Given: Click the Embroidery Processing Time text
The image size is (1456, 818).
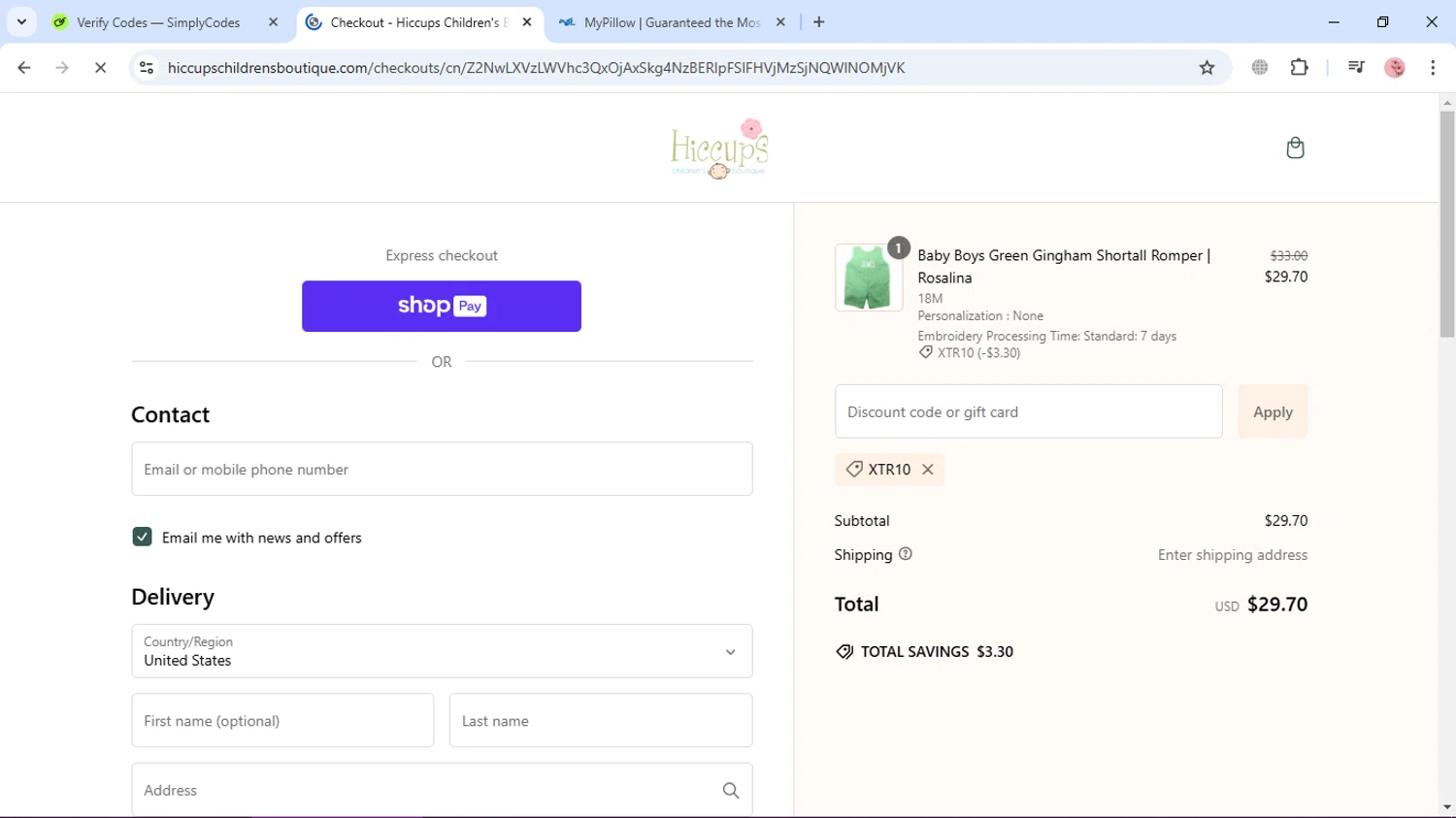Looking at the screenshot, I should click(1046, 336).
